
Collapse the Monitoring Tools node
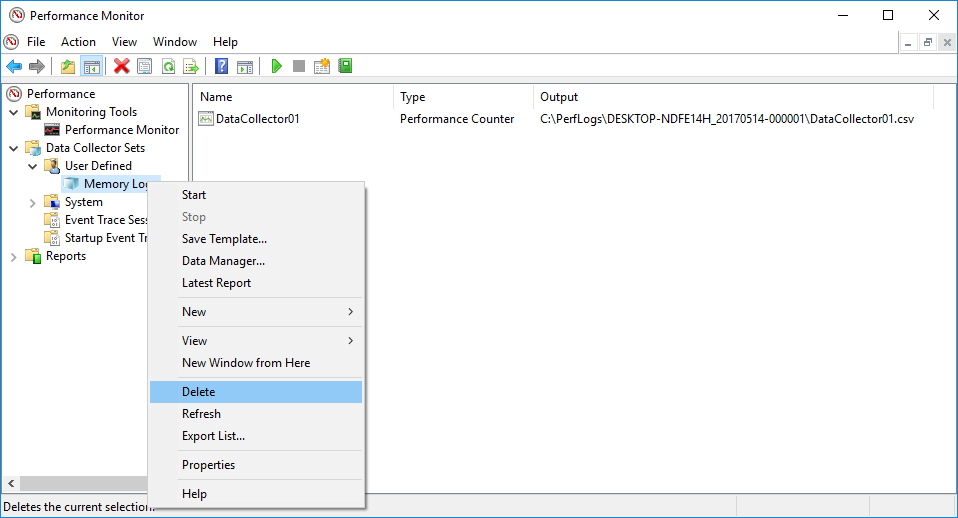[13, 112]
